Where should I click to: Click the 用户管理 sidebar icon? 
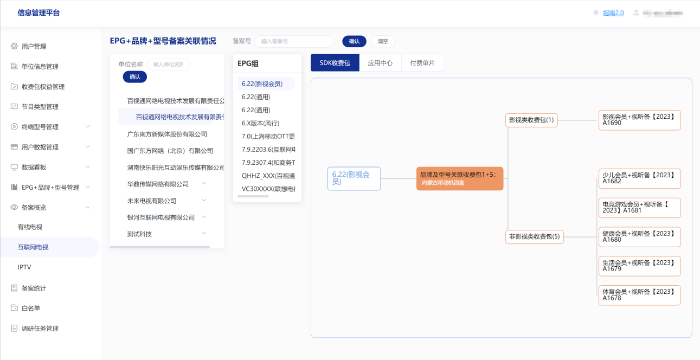pyautogui.click(x=14, y=46)
